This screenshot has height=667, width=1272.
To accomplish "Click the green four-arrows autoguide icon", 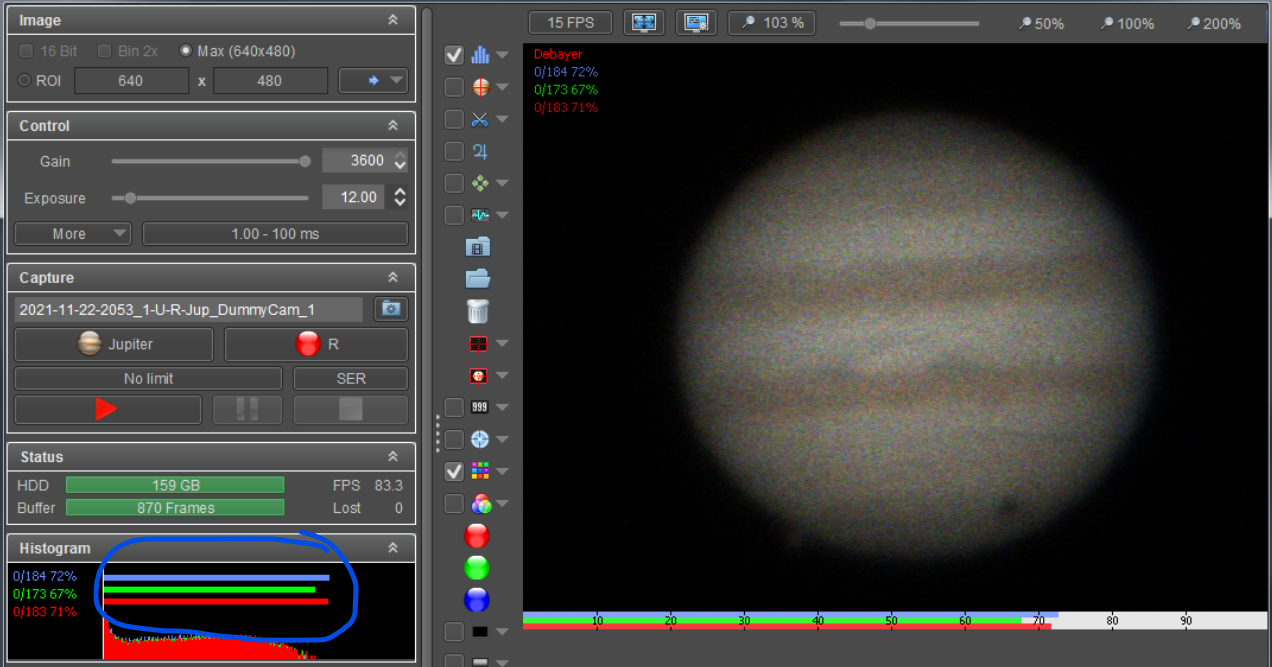I will click(480, 183).
